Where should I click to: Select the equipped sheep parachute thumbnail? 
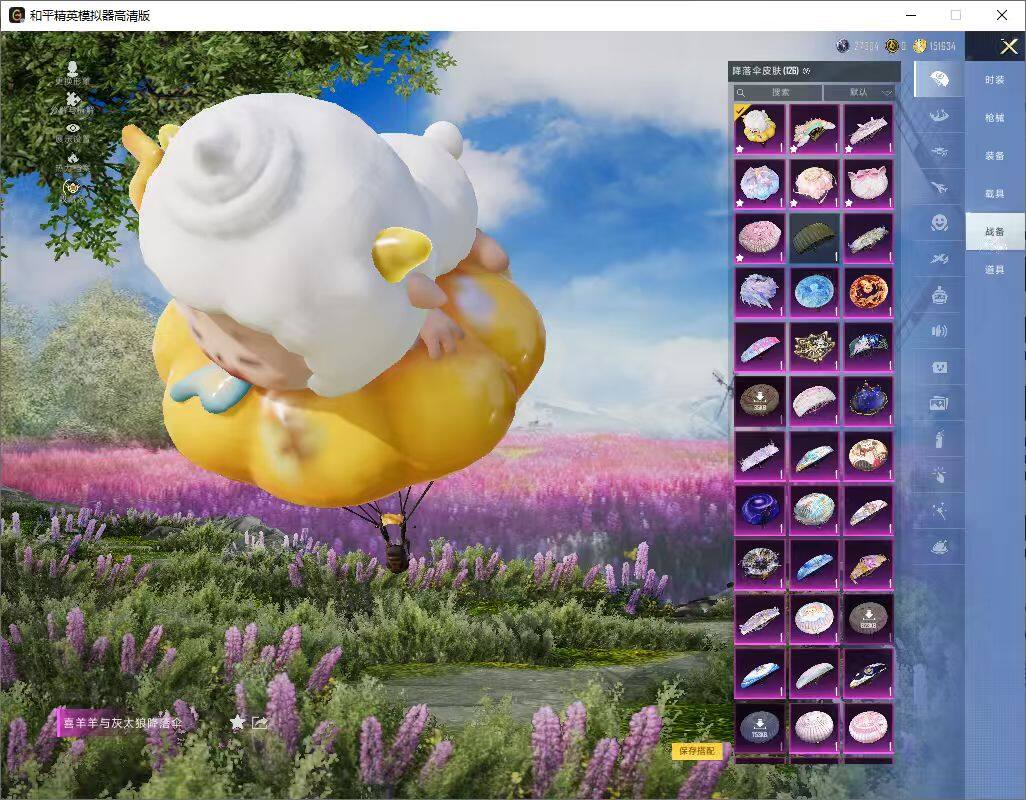point(759,128)
